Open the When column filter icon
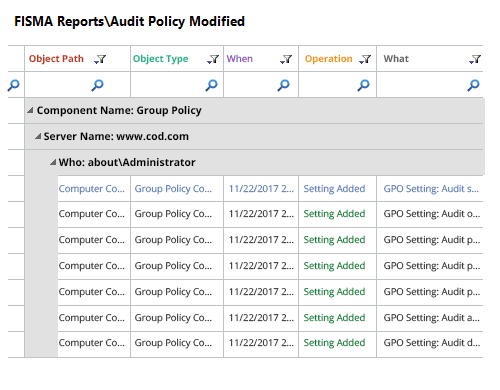 286,59
